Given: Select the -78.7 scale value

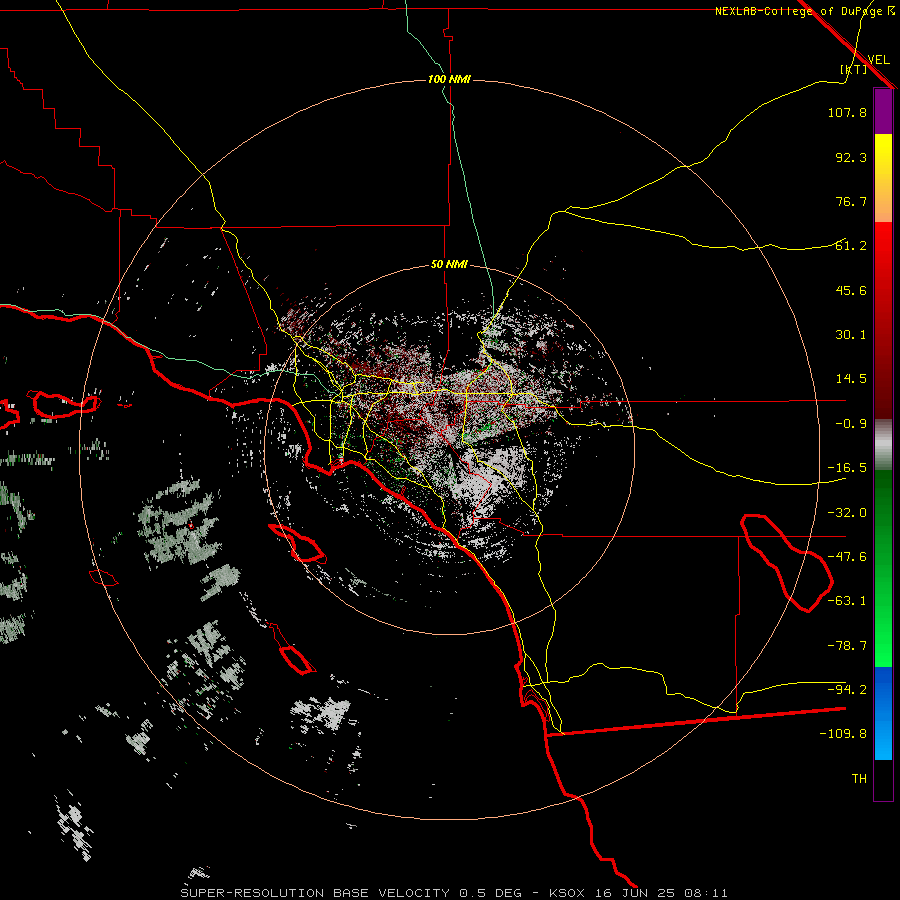Looking at the screenshot, I should (x=847, y=646).
